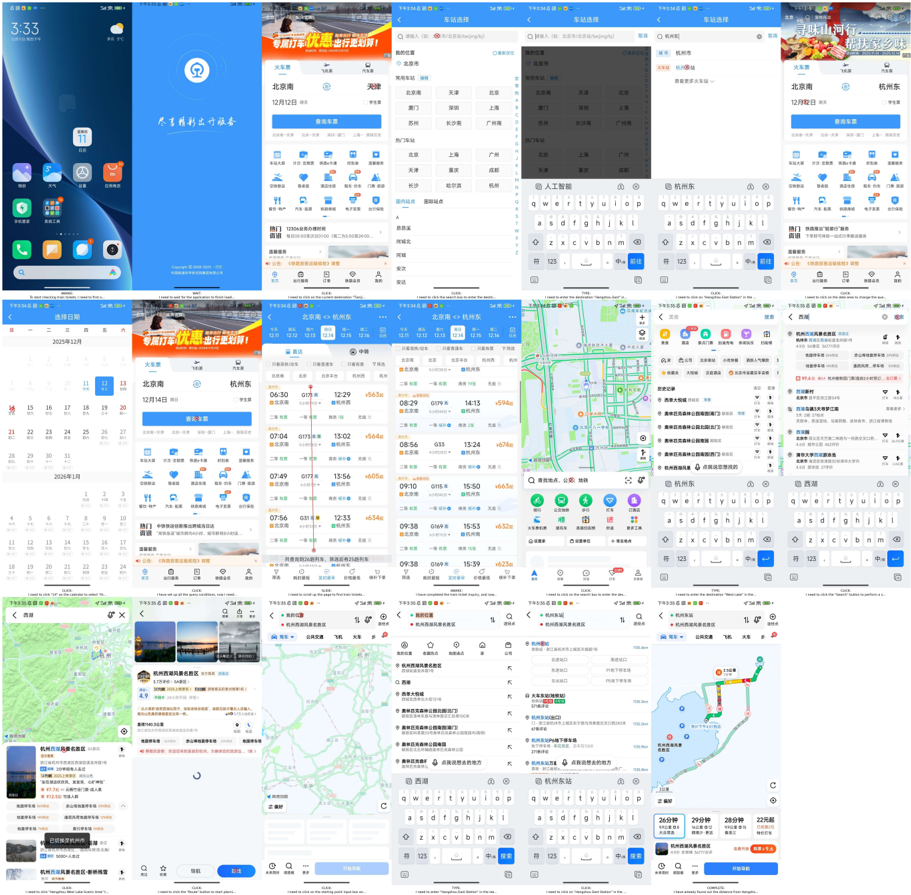The width and height of the screenshot is (911, 895).
Task: Select the 直达 direct trains tab
Action: click(x=295, y=352)
